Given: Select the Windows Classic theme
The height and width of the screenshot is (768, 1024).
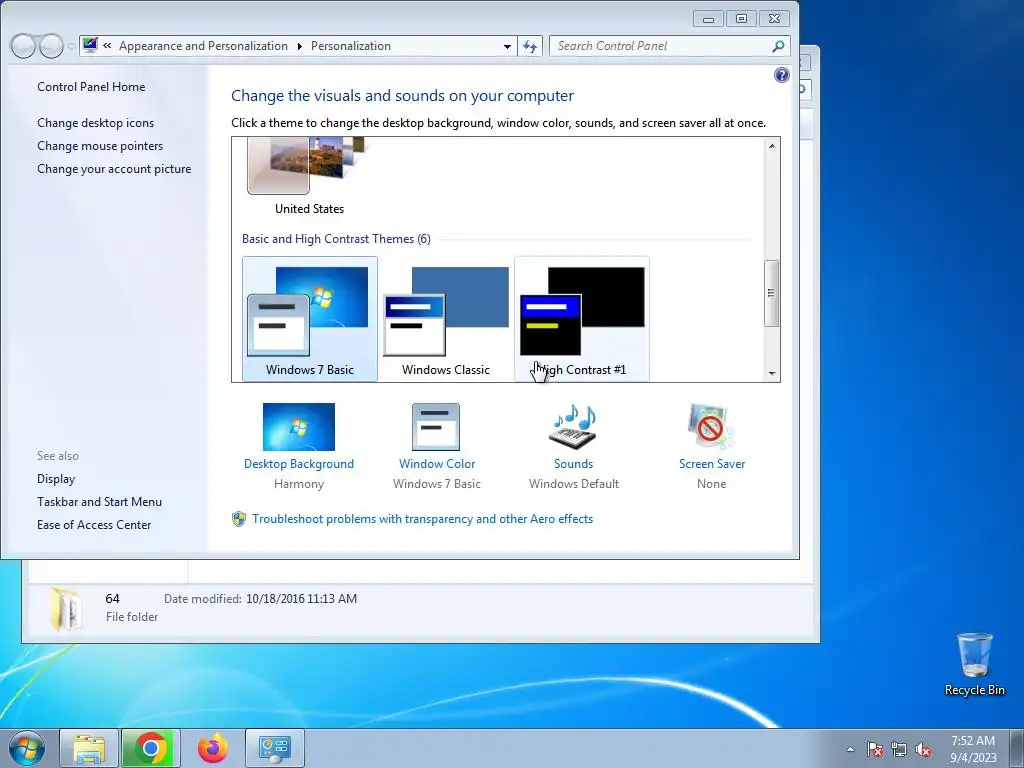Looking at the screenshot, I should click(445, 319).
